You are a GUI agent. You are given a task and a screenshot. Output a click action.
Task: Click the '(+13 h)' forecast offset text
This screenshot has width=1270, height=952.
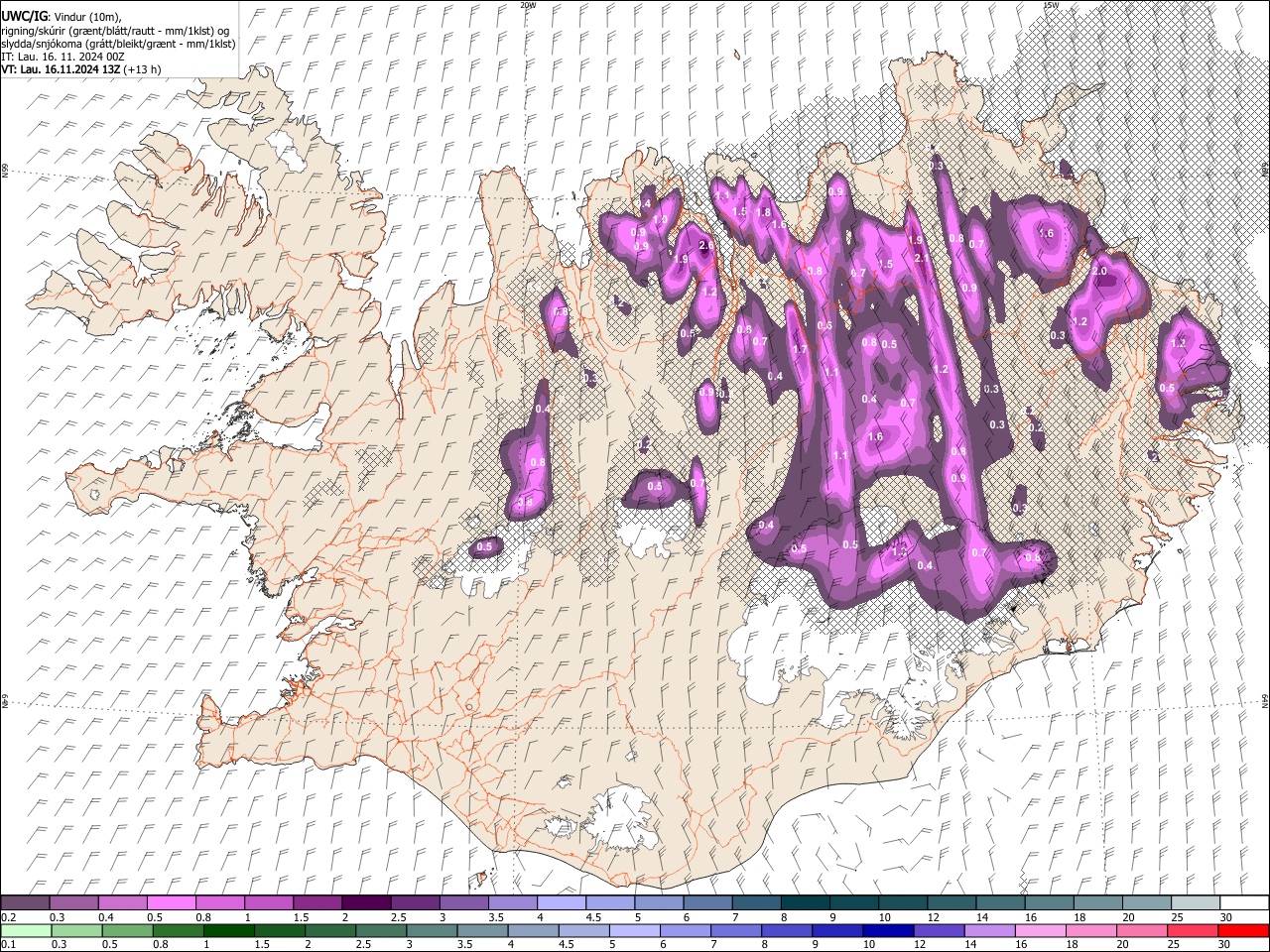(143, 69)
